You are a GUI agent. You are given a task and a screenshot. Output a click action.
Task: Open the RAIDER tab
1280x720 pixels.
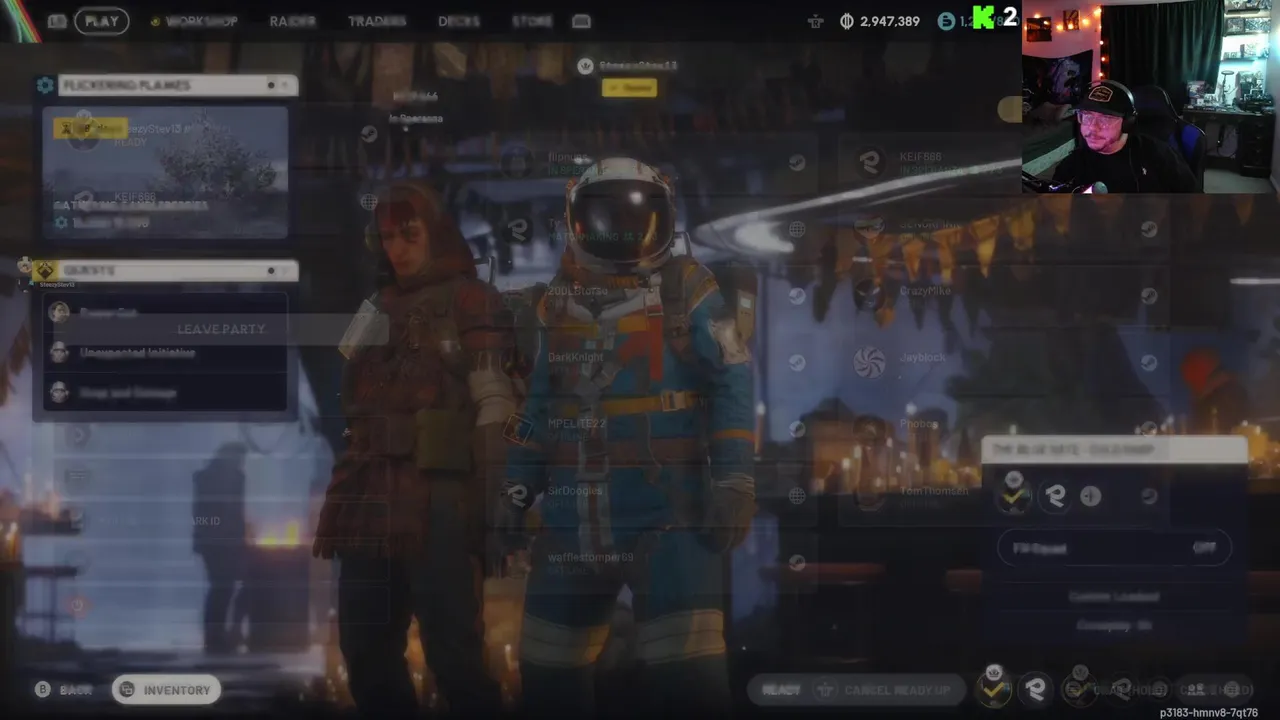click(x=293, y=21)
